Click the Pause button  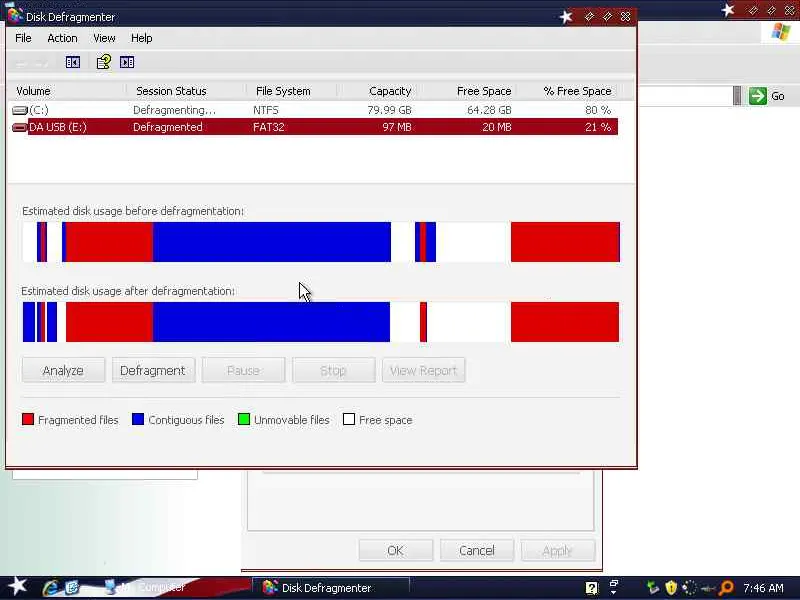pos(243,370)
